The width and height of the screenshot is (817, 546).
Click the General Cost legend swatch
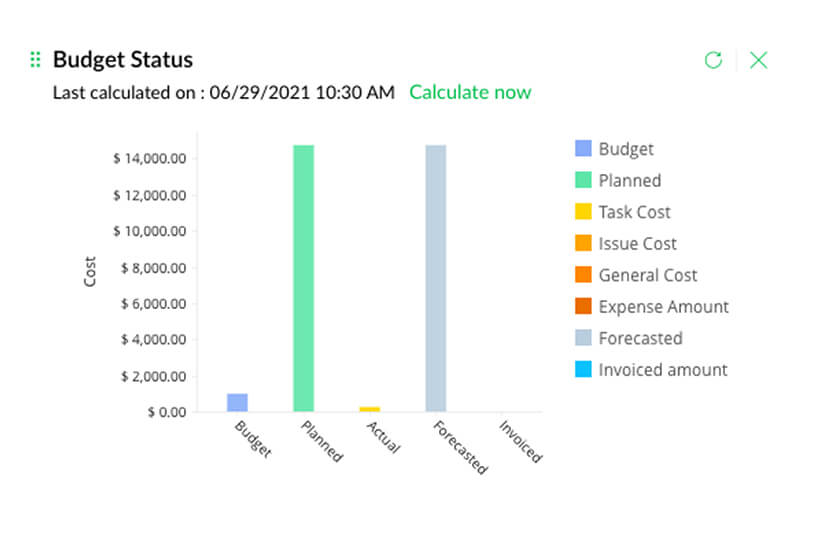pos(583,275)
